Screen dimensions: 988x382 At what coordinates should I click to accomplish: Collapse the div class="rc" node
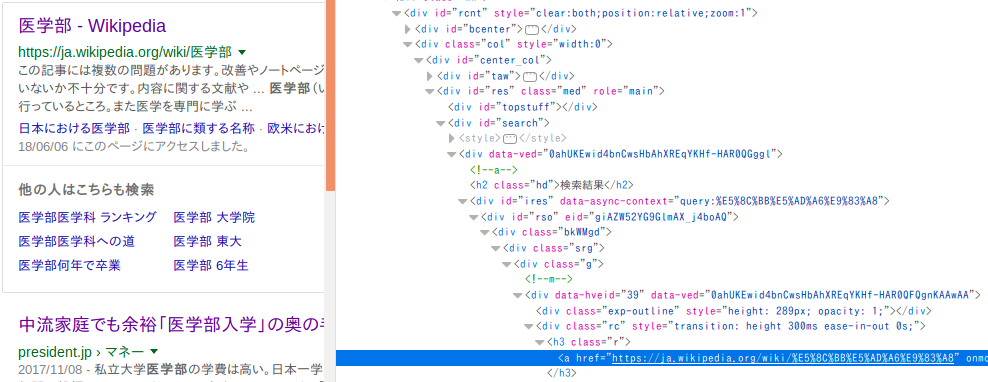(529, 327)
